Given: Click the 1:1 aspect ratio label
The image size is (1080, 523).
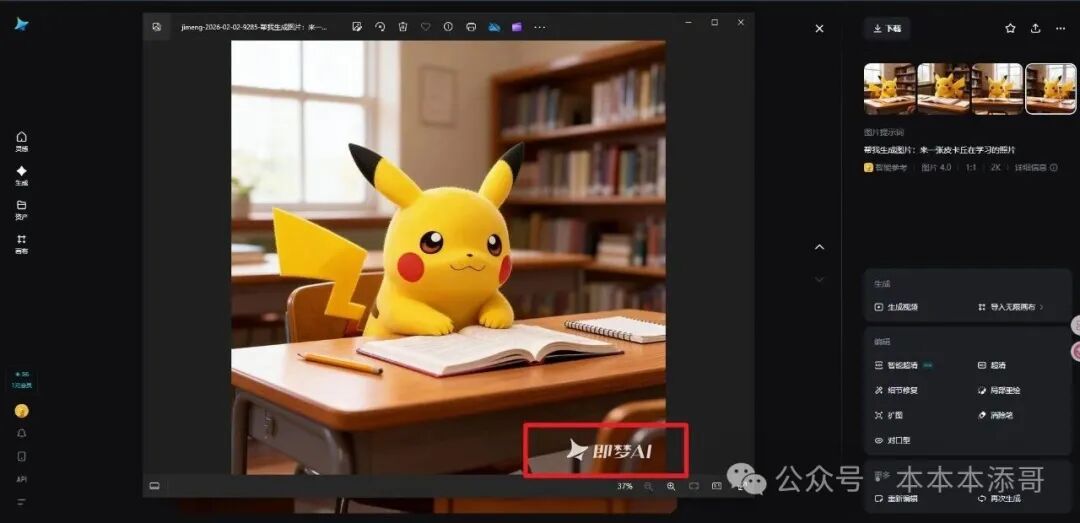Looking at the screenshot, I should coord(971,167).
